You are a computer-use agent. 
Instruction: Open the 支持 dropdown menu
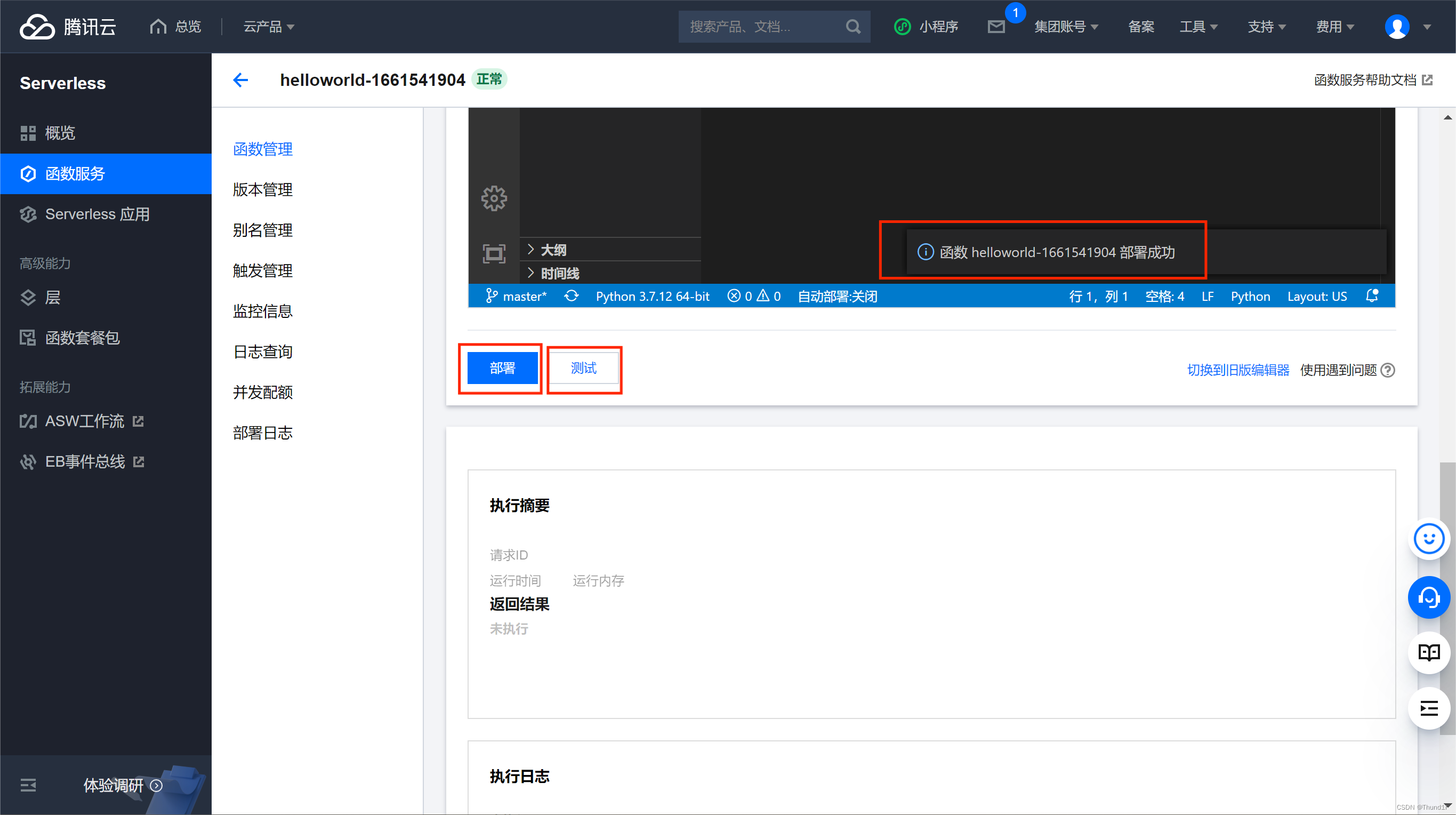(1267, 27)
